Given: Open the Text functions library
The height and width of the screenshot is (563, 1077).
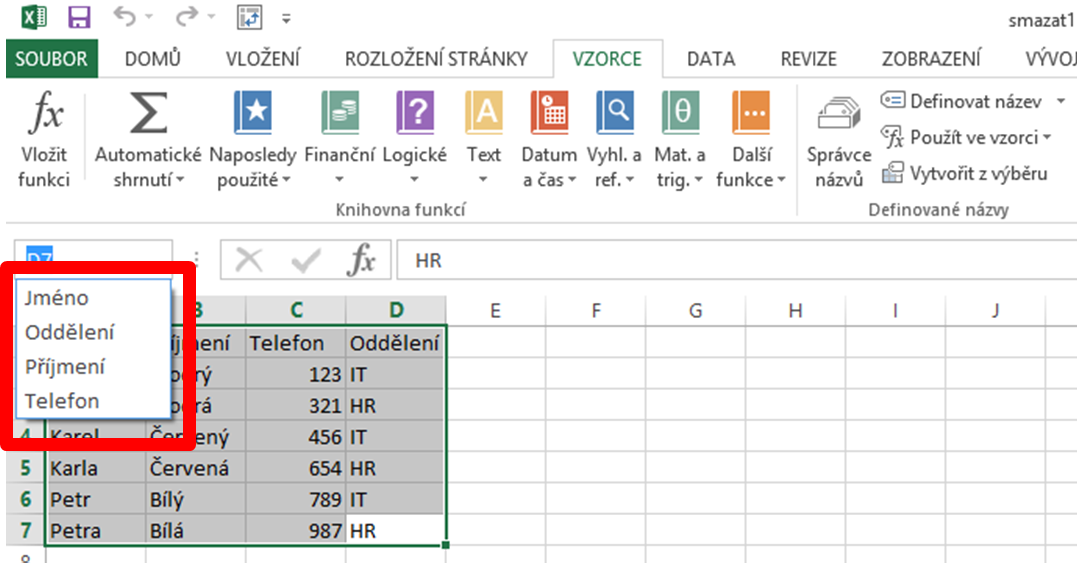Looking at the screenshot, I should 484,139.
